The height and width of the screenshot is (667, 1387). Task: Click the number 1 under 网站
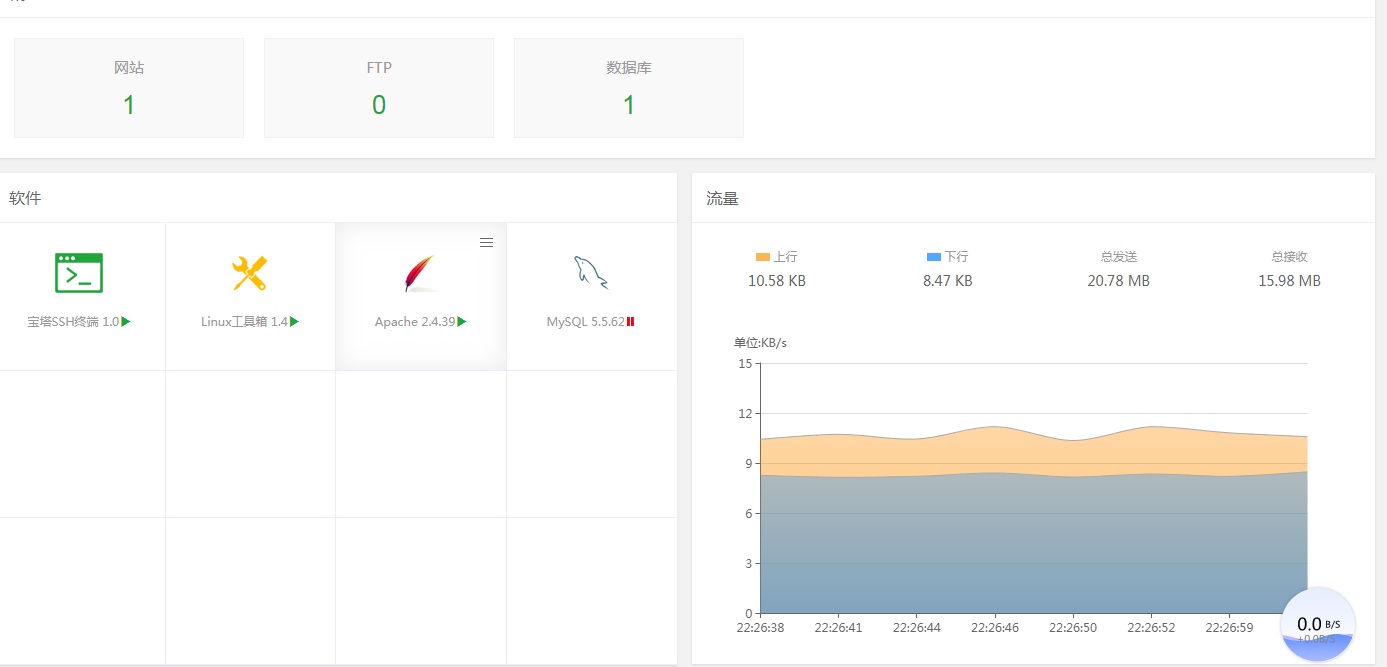tap(129, 105)
